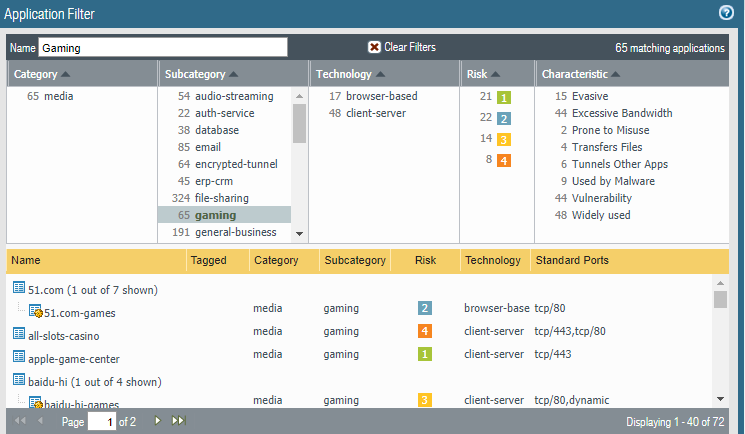Select Evasive characteristic filter

(x=592, y=96)
